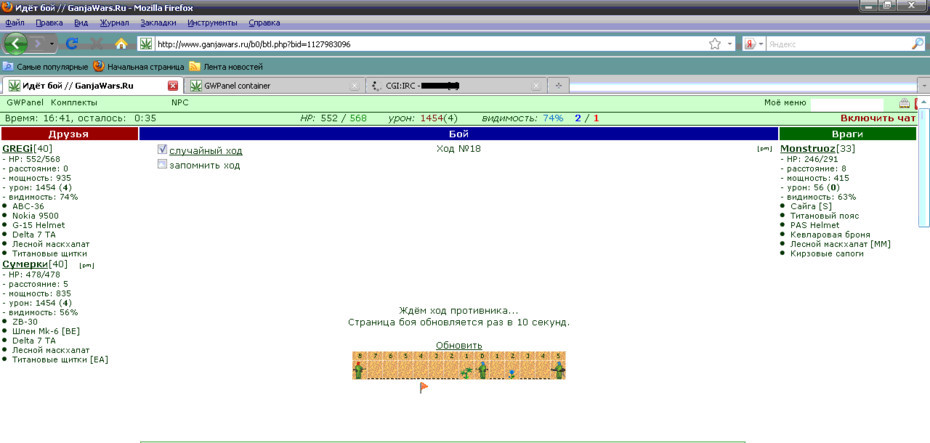Reload the page with the blue refresh icon
This screenshot has height=443, width=930.
pyautogui.click(x=72, y=43)
